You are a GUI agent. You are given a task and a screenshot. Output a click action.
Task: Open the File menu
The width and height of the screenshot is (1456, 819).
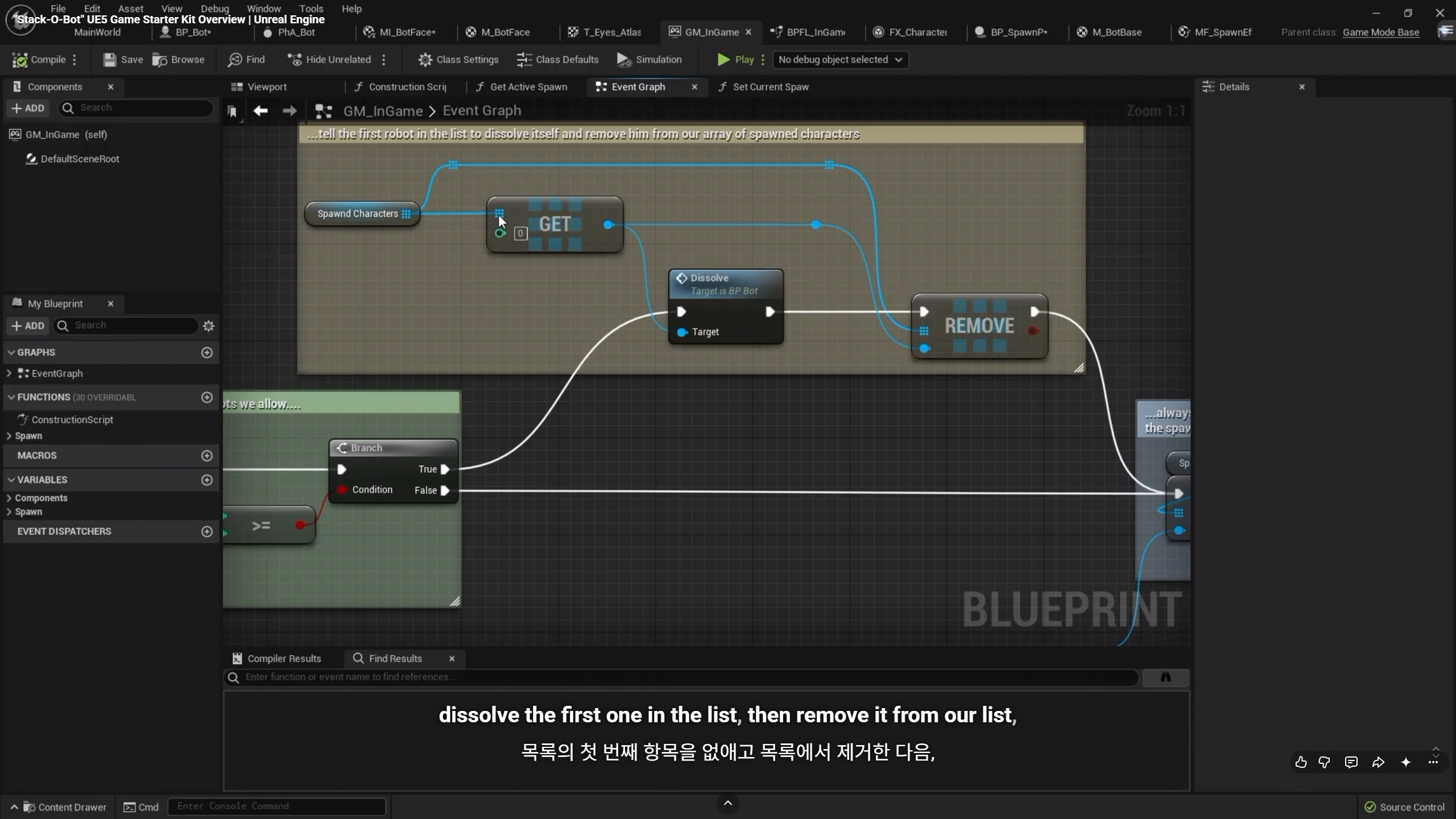58,9
